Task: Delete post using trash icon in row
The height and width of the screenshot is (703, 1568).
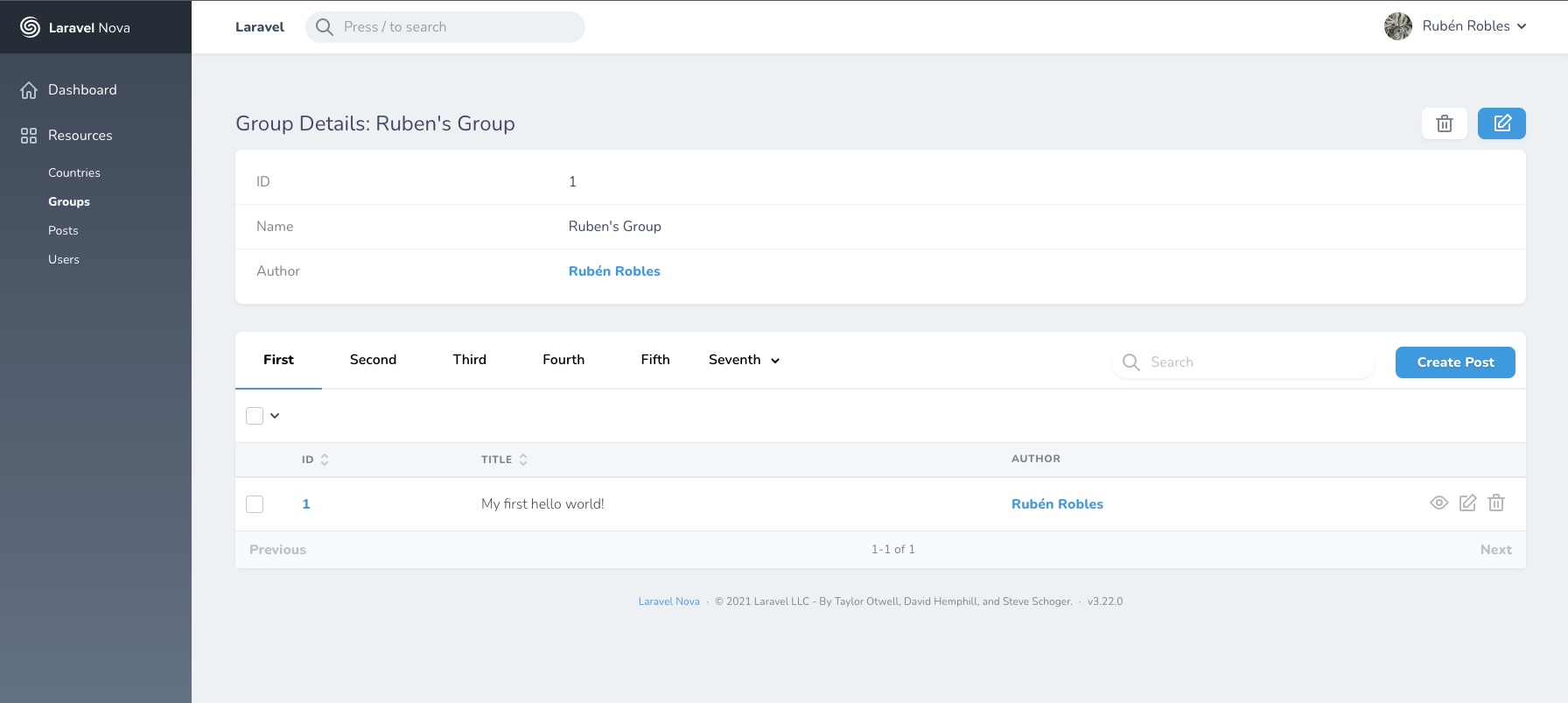Action: pos(1496,503)
